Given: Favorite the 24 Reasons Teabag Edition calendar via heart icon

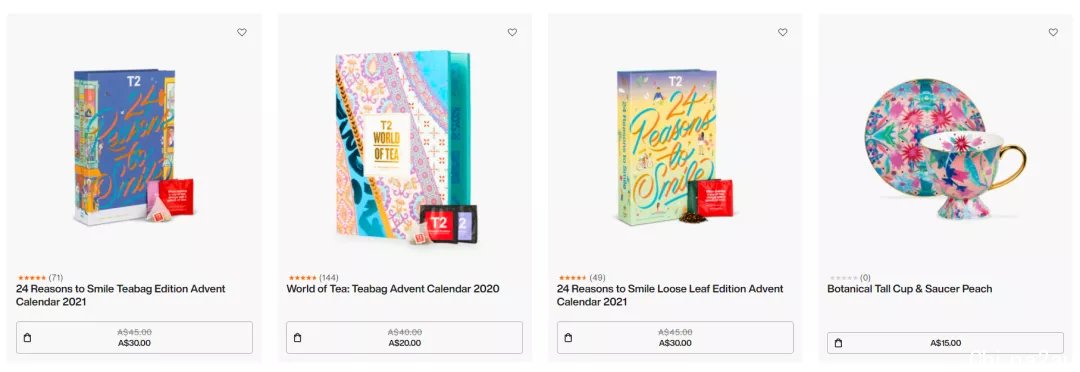Looking at the screenshot, I should pyautogui.click(x=242, y=32).
